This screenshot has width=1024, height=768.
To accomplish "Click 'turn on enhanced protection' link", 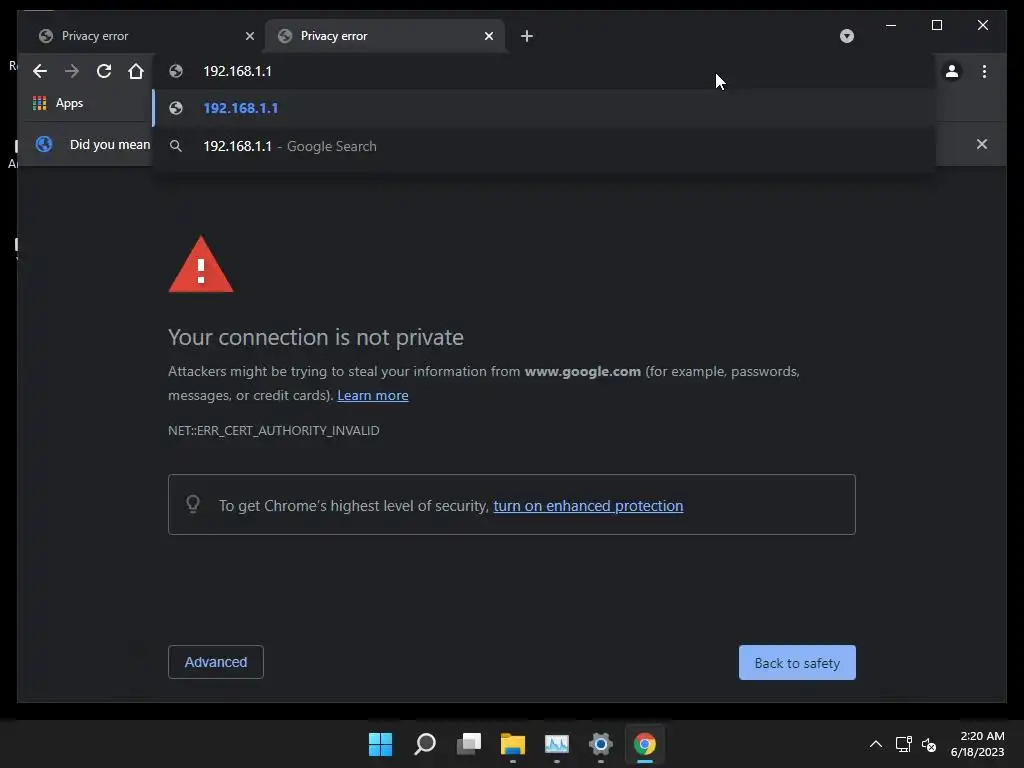I will [588, 505].
